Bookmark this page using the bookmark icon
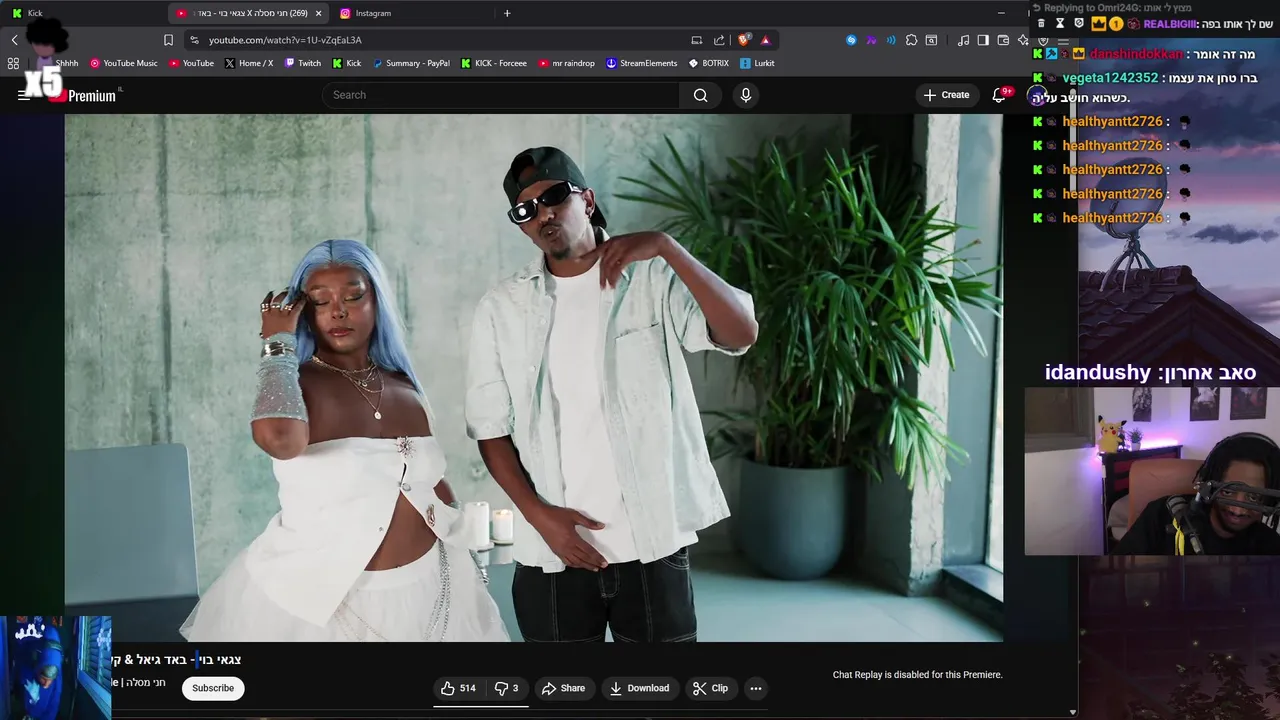The image size is (1280, 720). tap(168, 40)
